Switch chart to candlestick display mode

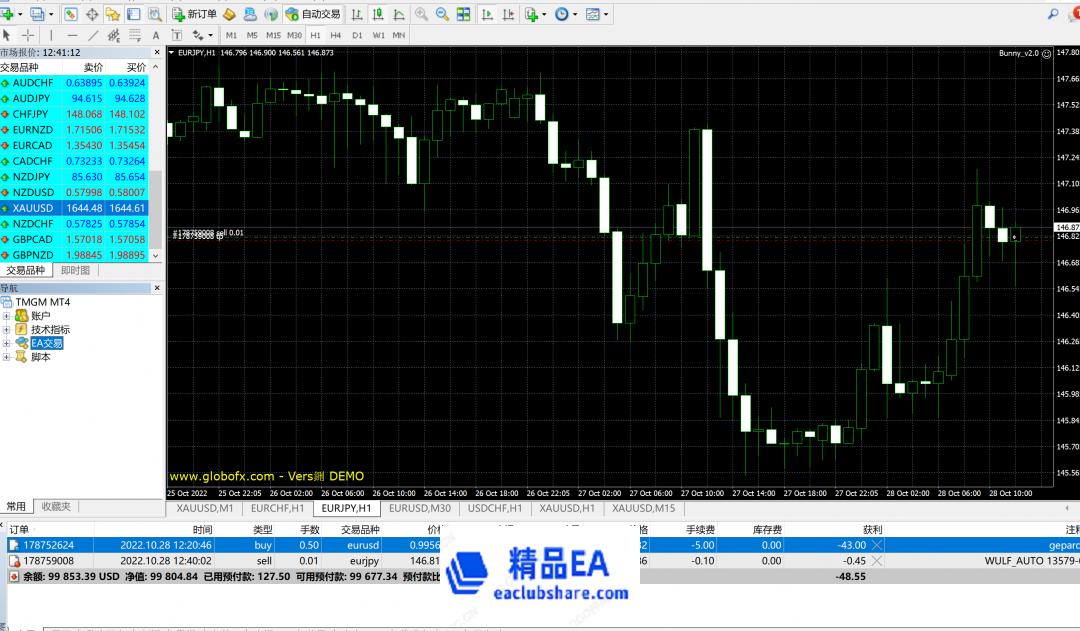tap(378, 14)
